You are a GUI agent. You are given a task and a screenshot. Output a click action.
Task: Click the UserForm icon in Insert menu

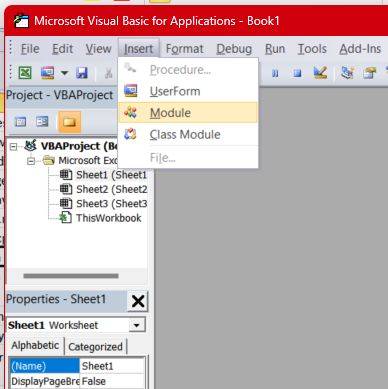pos(130,91)
